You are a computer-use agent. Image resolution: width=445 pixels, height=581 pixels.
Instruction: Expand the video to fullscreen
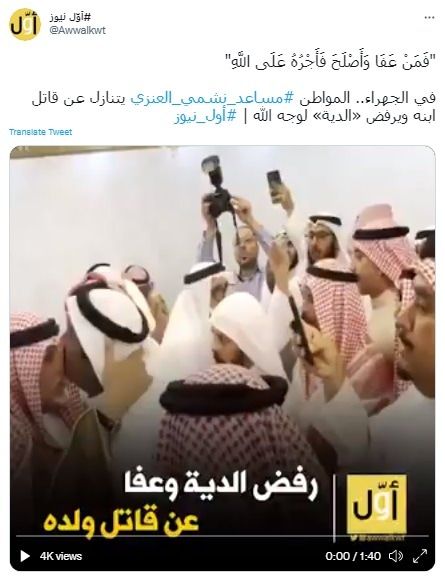click(420, 556)
